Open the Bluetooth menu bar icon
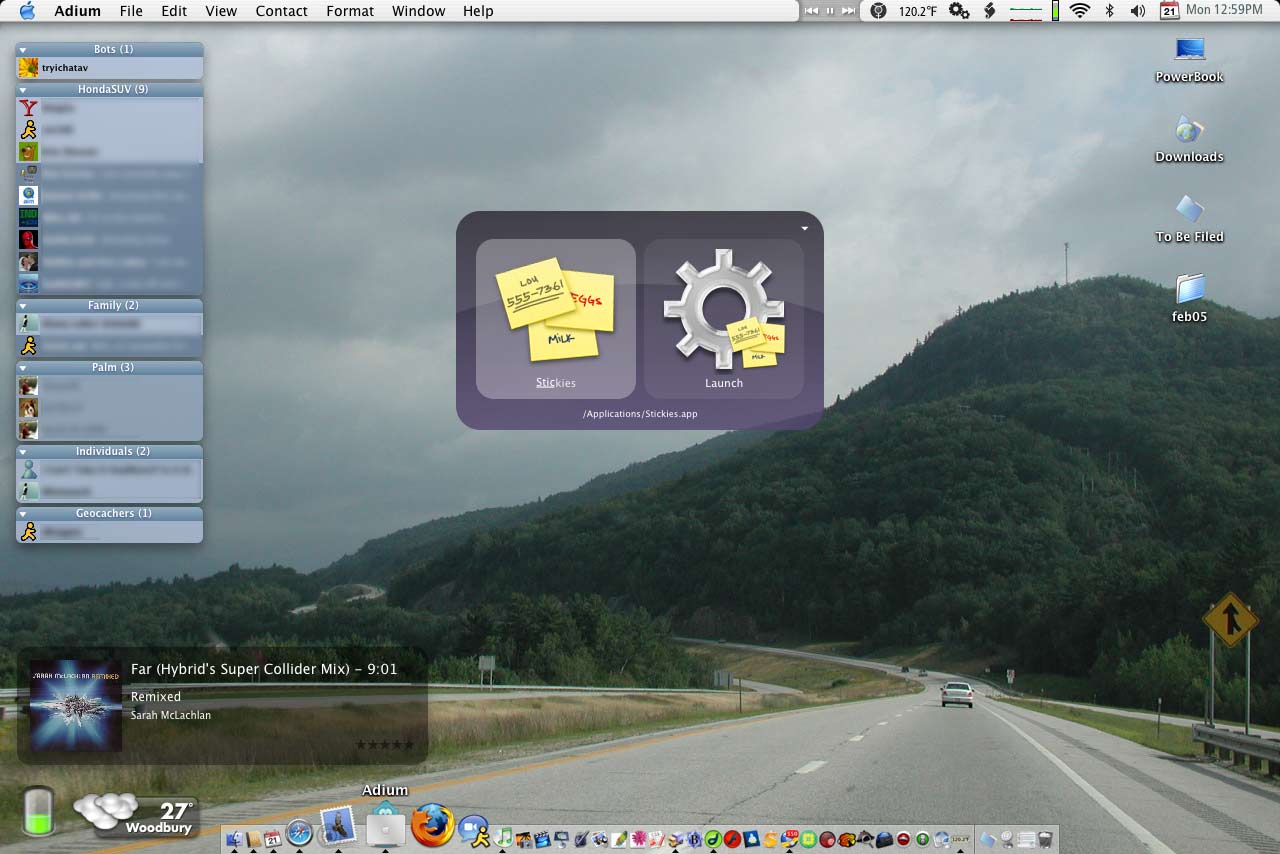 coord(1109,11)
